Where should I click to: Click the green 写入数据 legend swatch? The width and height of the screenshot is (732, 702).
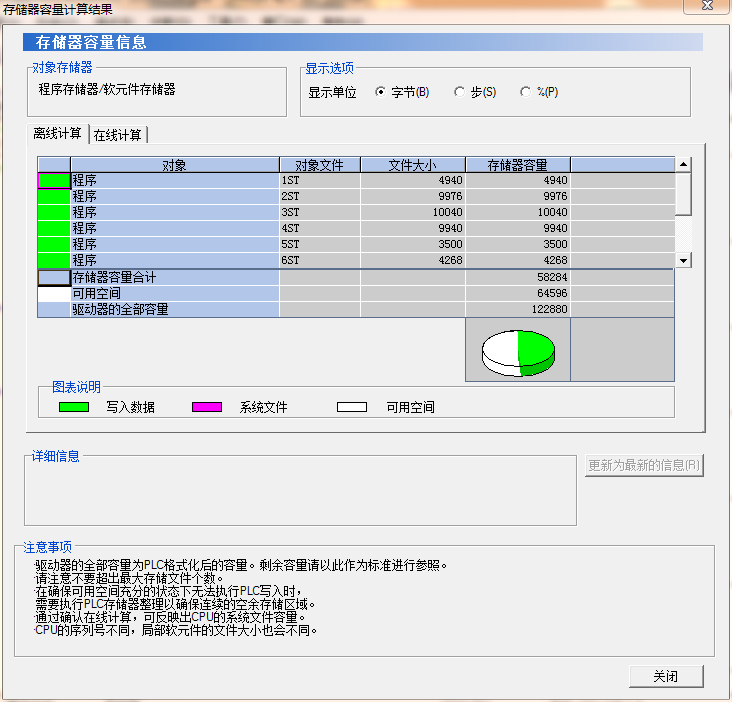(x=74, y=407)
